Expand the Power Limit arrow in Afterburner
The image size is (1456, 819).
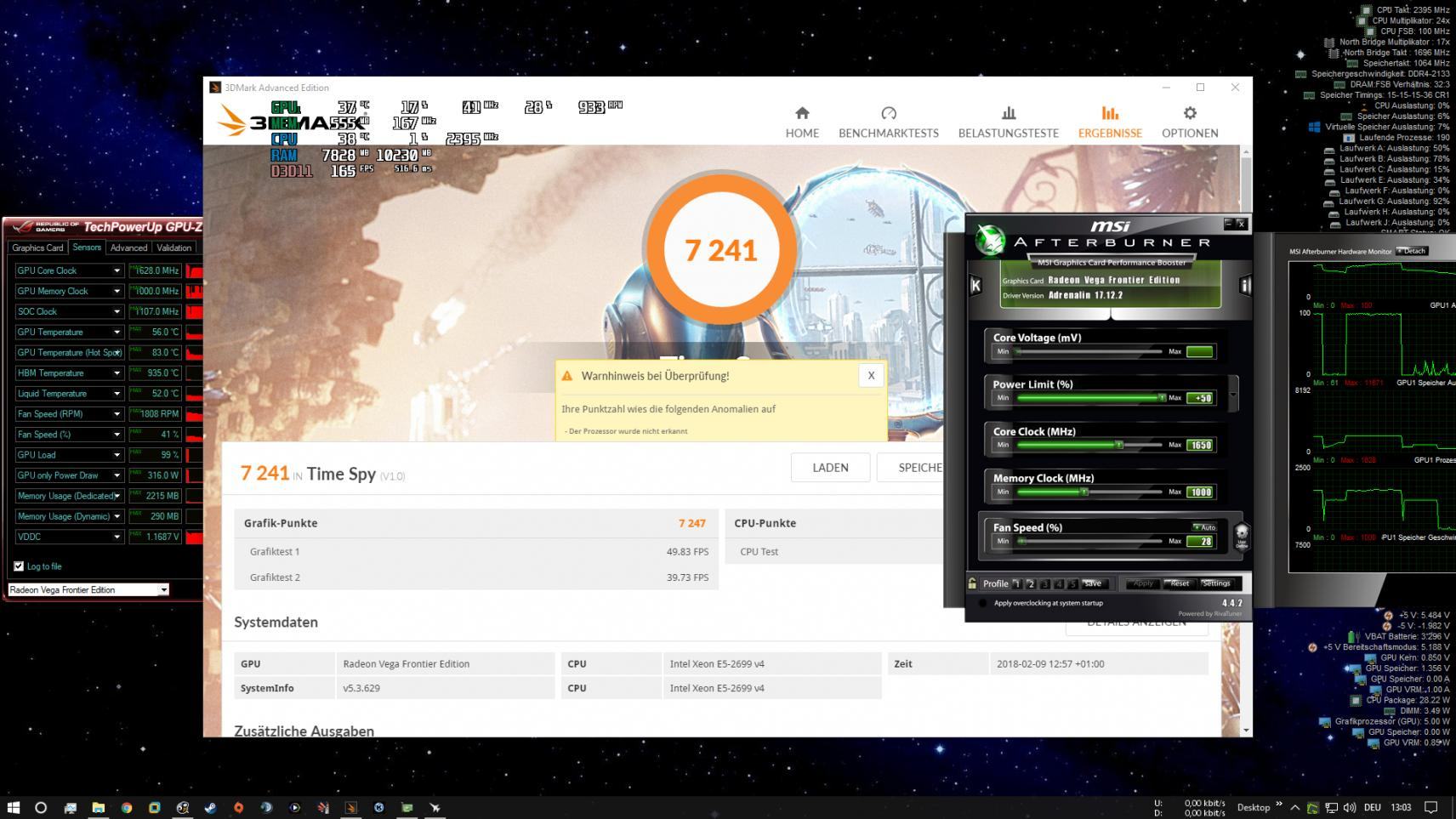(x=1232, y=395)
